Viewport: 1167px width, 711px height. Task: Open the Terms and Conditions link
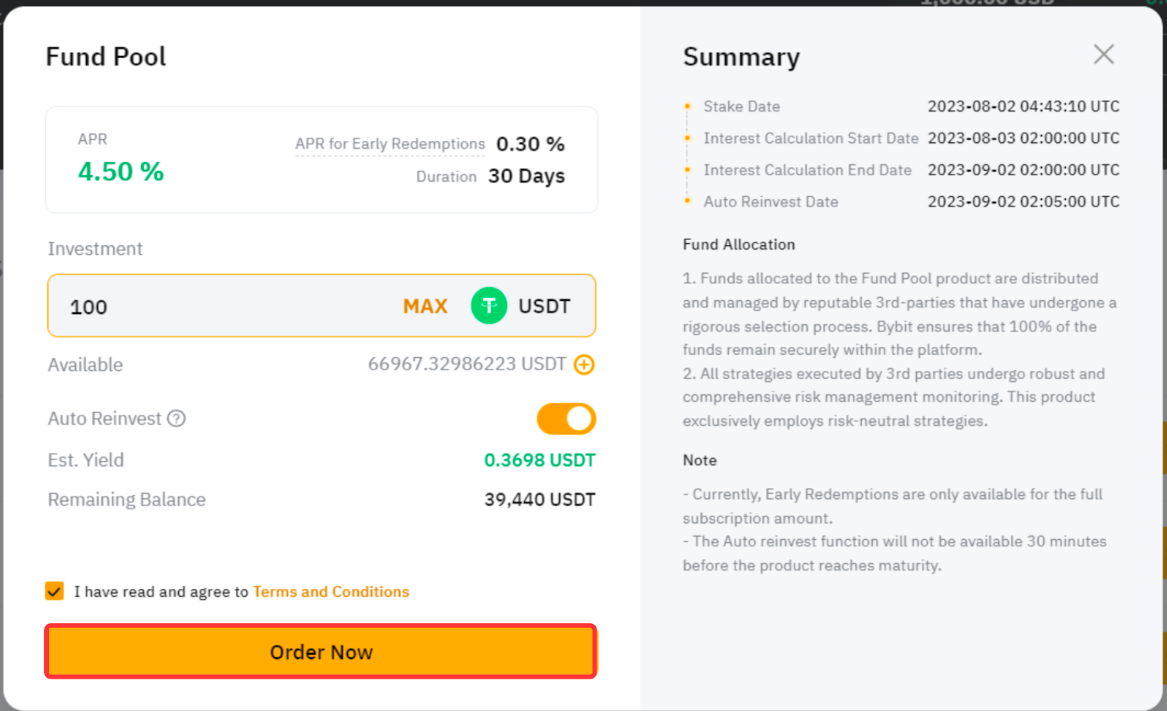point(331,591)
